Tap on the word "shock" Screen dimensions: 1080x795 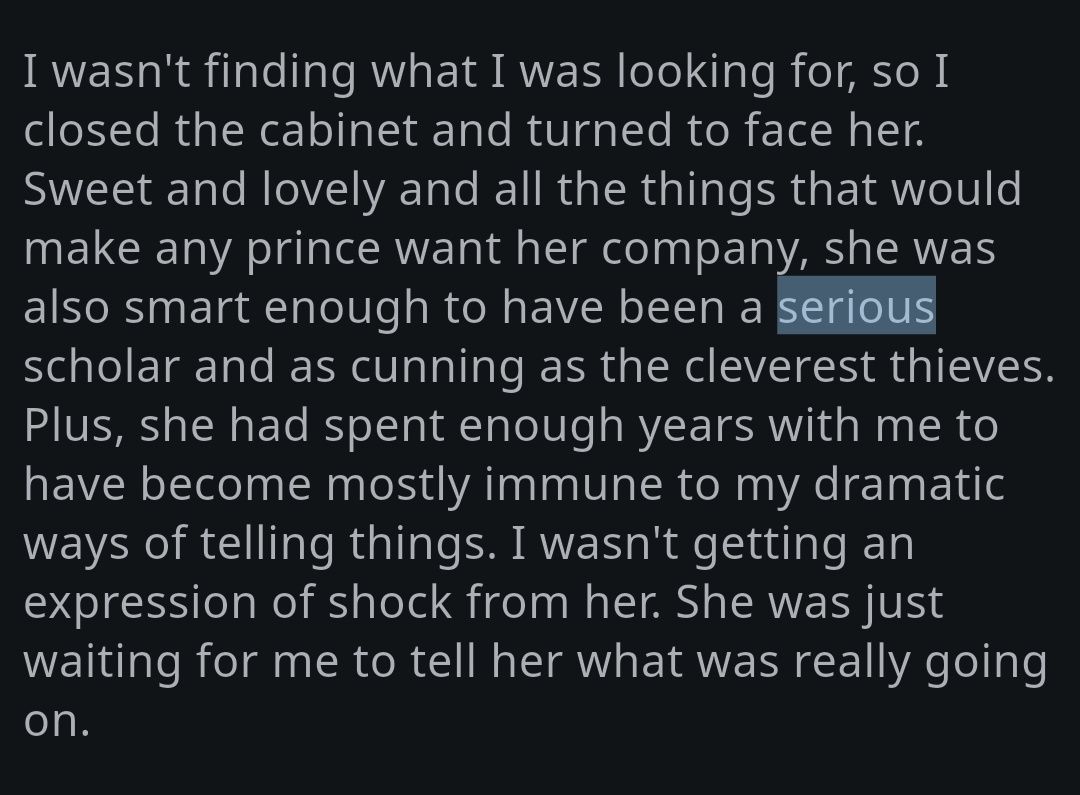(x=387, y=603)
